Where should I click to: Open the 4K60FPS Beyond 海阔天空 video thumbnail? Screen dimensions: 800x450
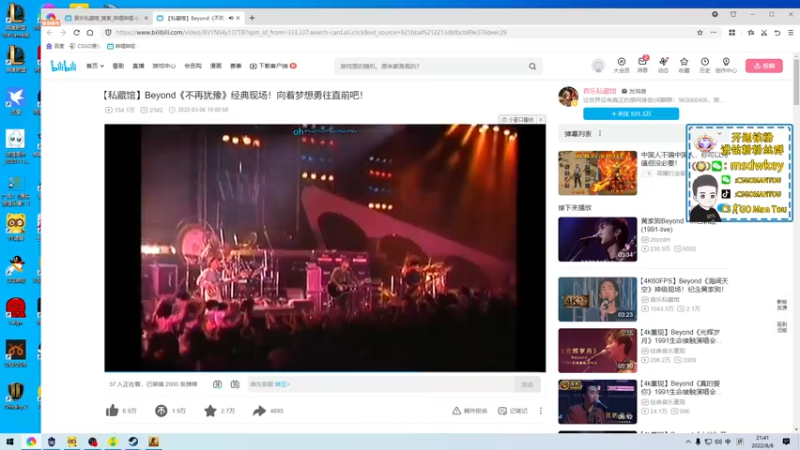pos(597,299)
